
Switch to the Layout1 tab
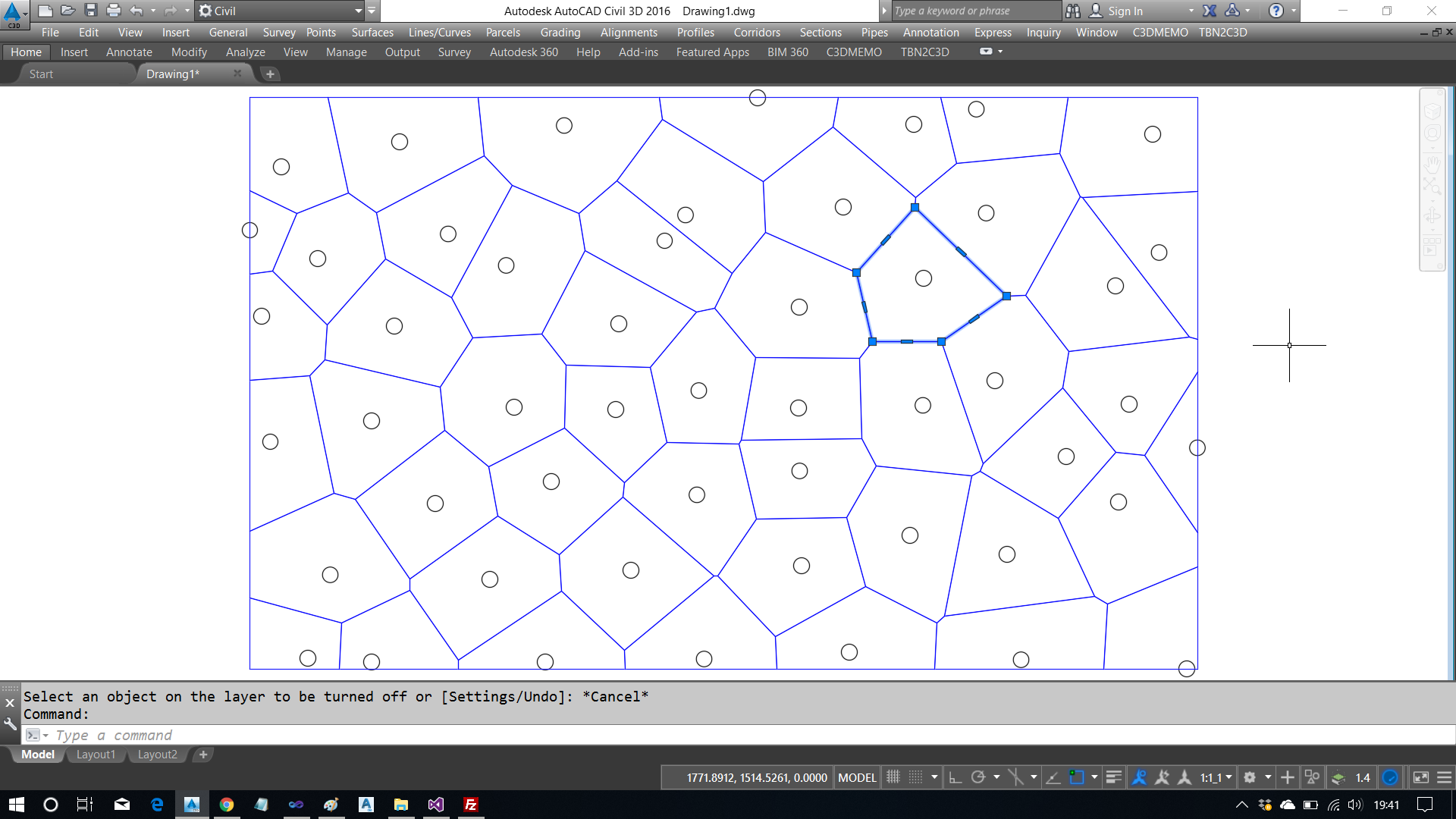pos(96,755)
